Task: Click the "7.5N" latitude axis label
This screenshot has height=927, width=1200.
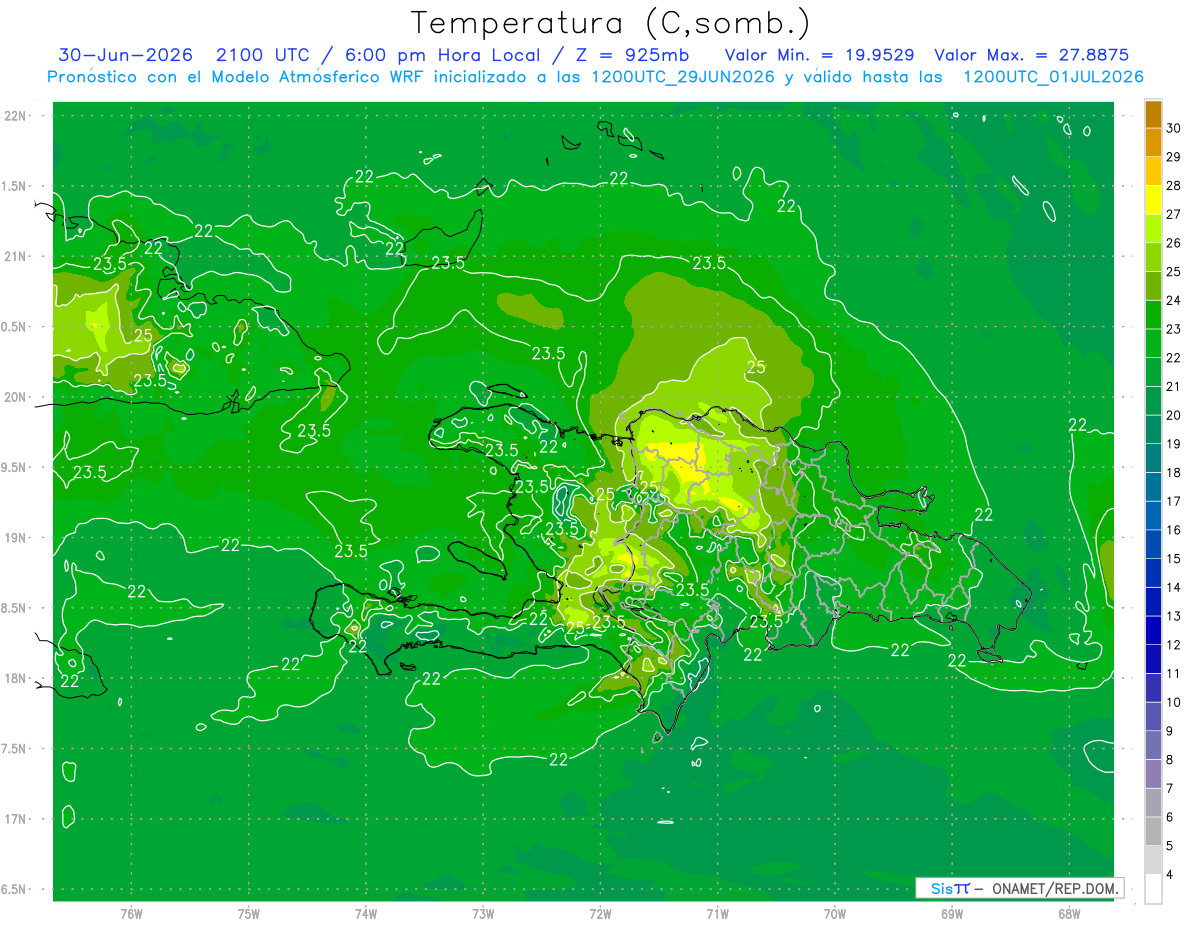Action: coord(15,748)
